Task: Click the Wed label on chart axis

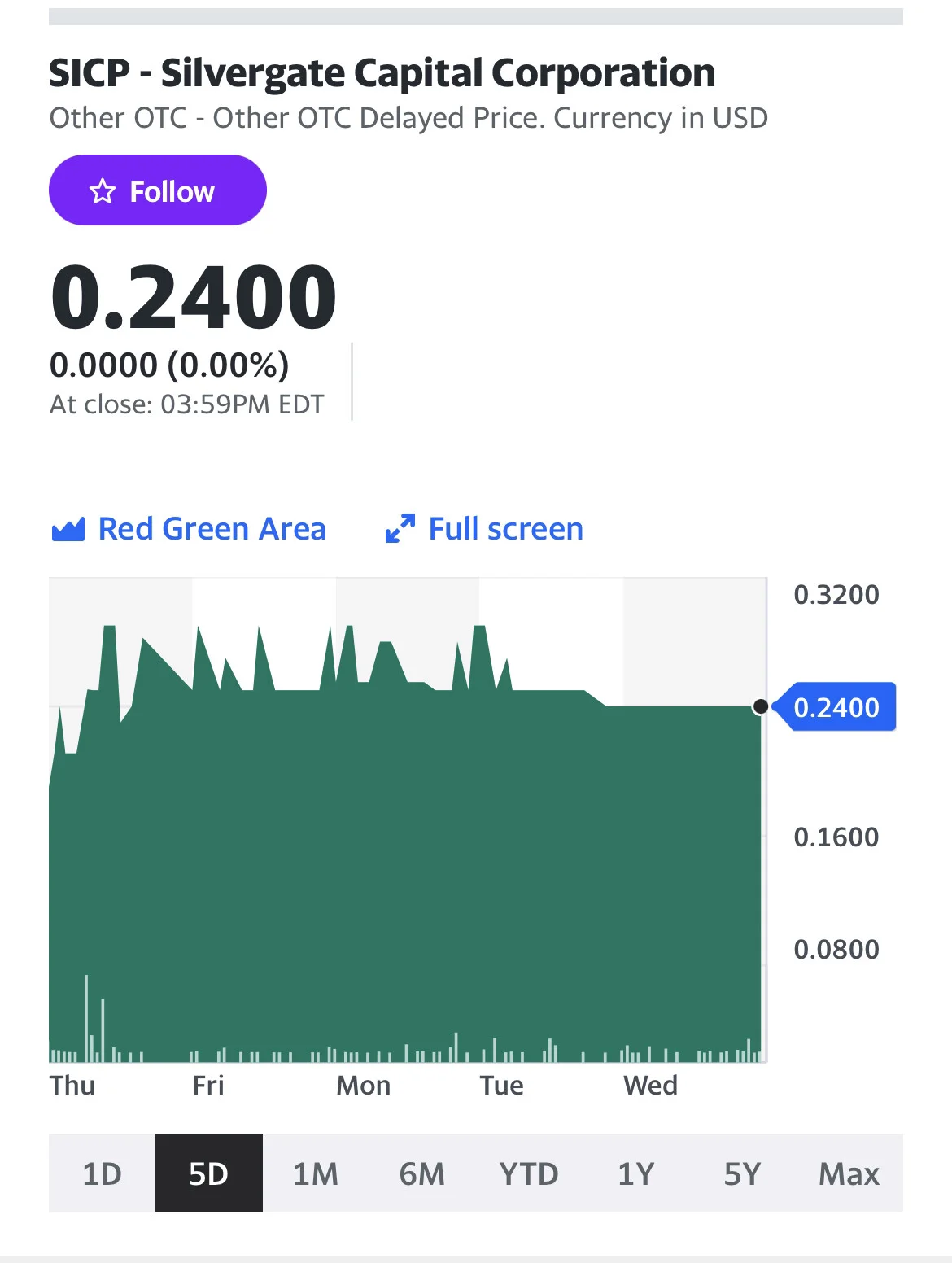Action: tap(651, 1086)
